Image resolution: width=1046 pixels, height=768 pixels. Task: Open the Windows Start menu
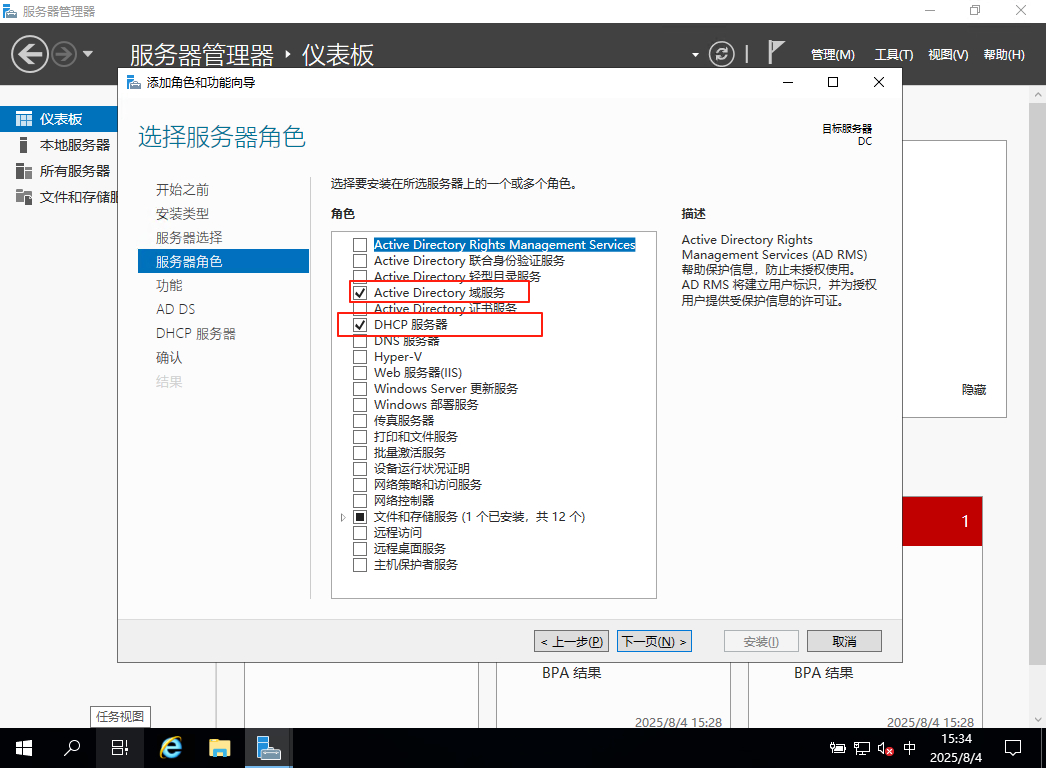pyautogui.click(x=23, y=748)
